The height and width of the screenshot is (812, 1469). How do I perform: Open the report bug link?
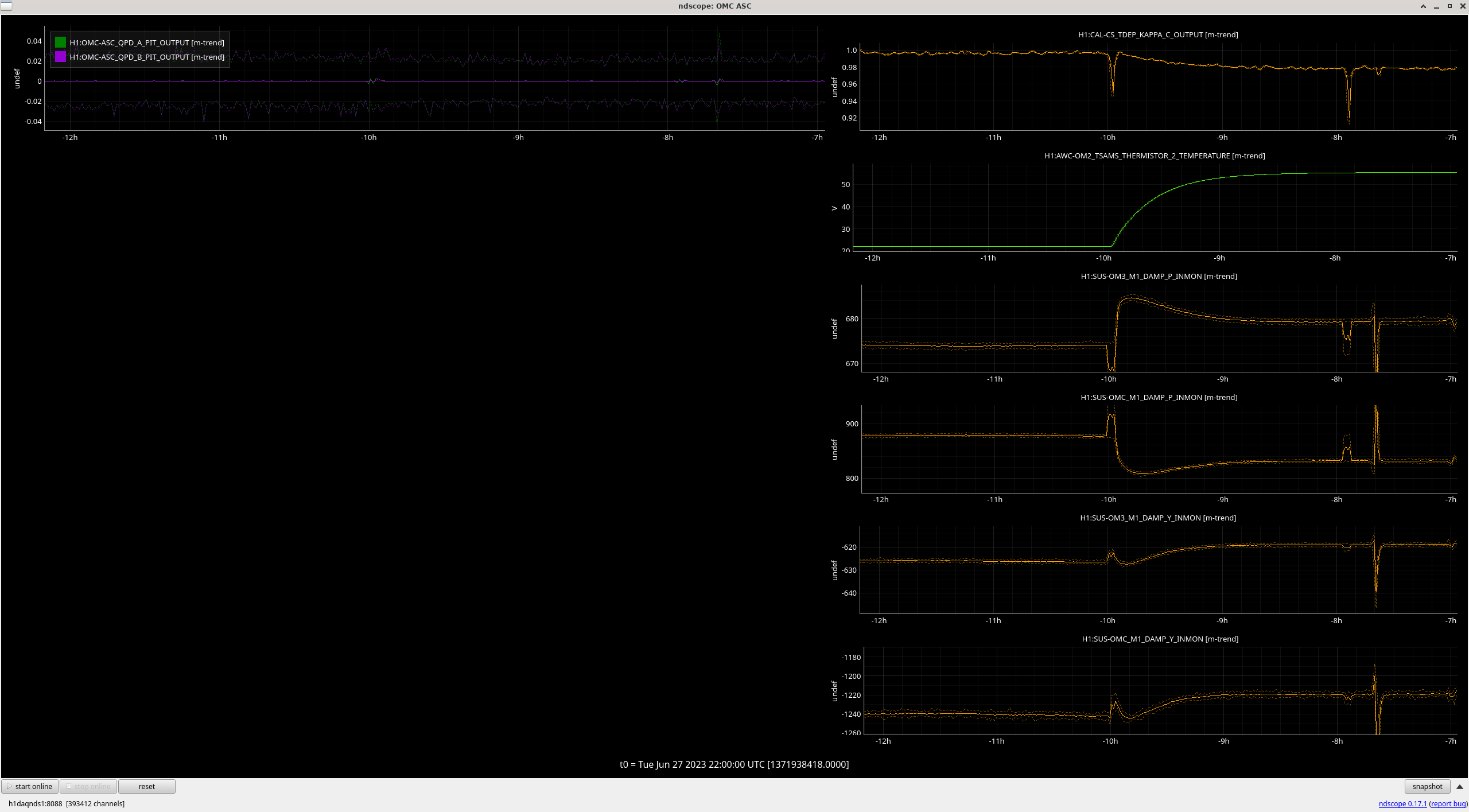[1448, 803]
